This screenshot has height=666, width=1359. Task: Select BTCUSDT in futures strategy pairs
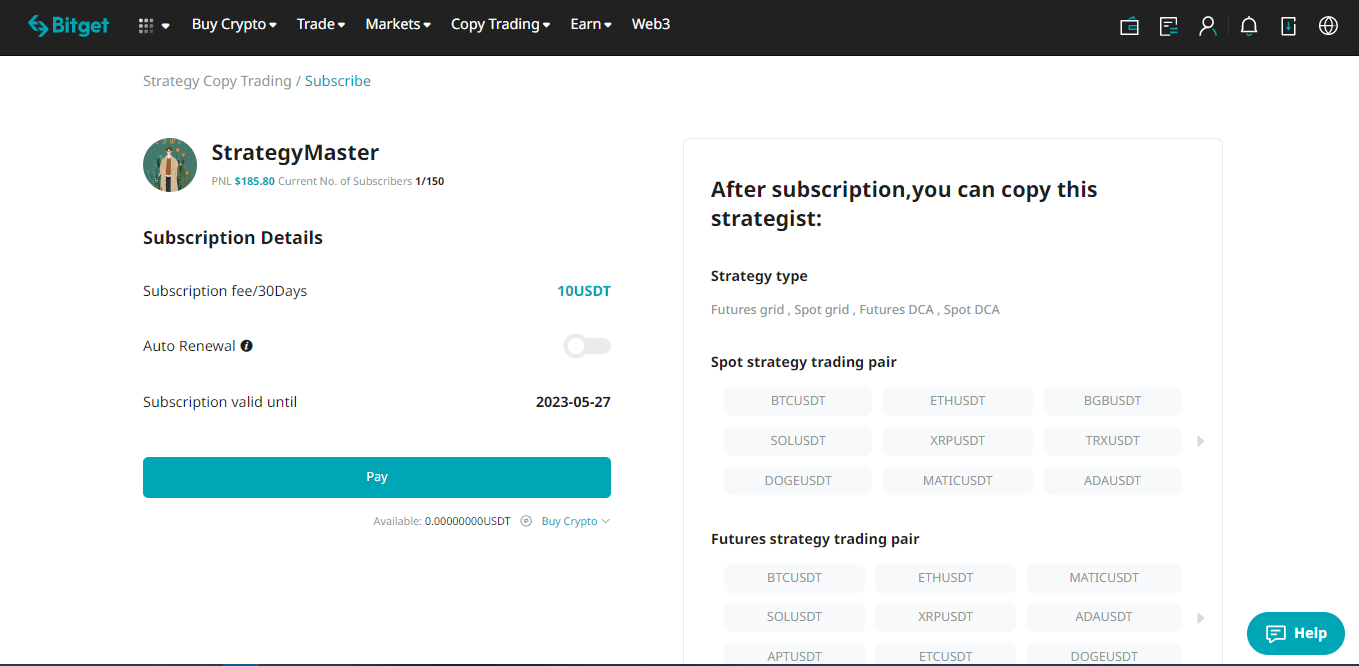click(794, 578)
